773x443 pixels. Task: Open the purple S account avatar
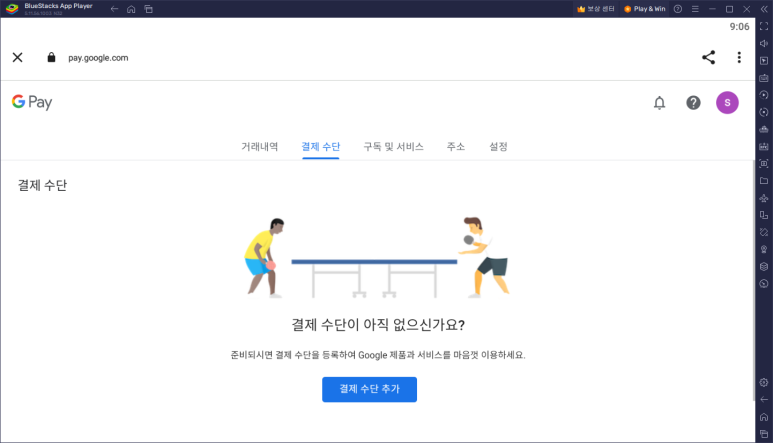click(727, 102)
